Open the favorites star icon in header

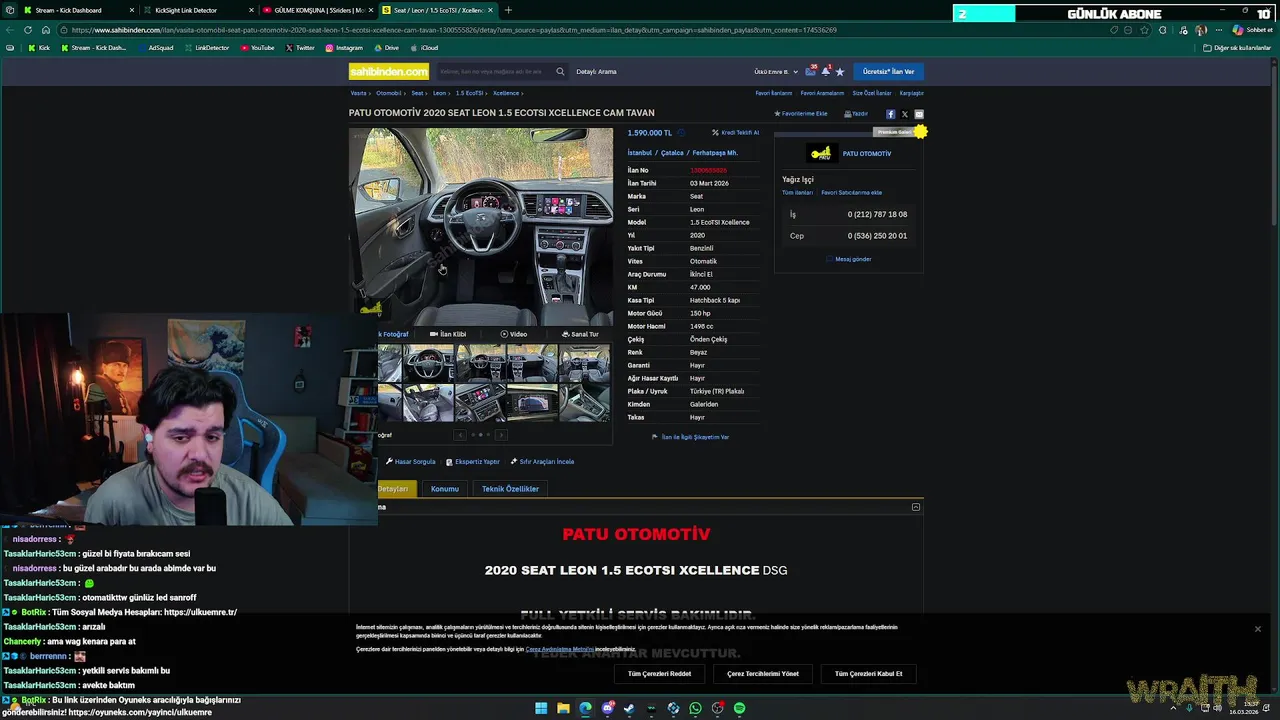click(x=840, y=72)
